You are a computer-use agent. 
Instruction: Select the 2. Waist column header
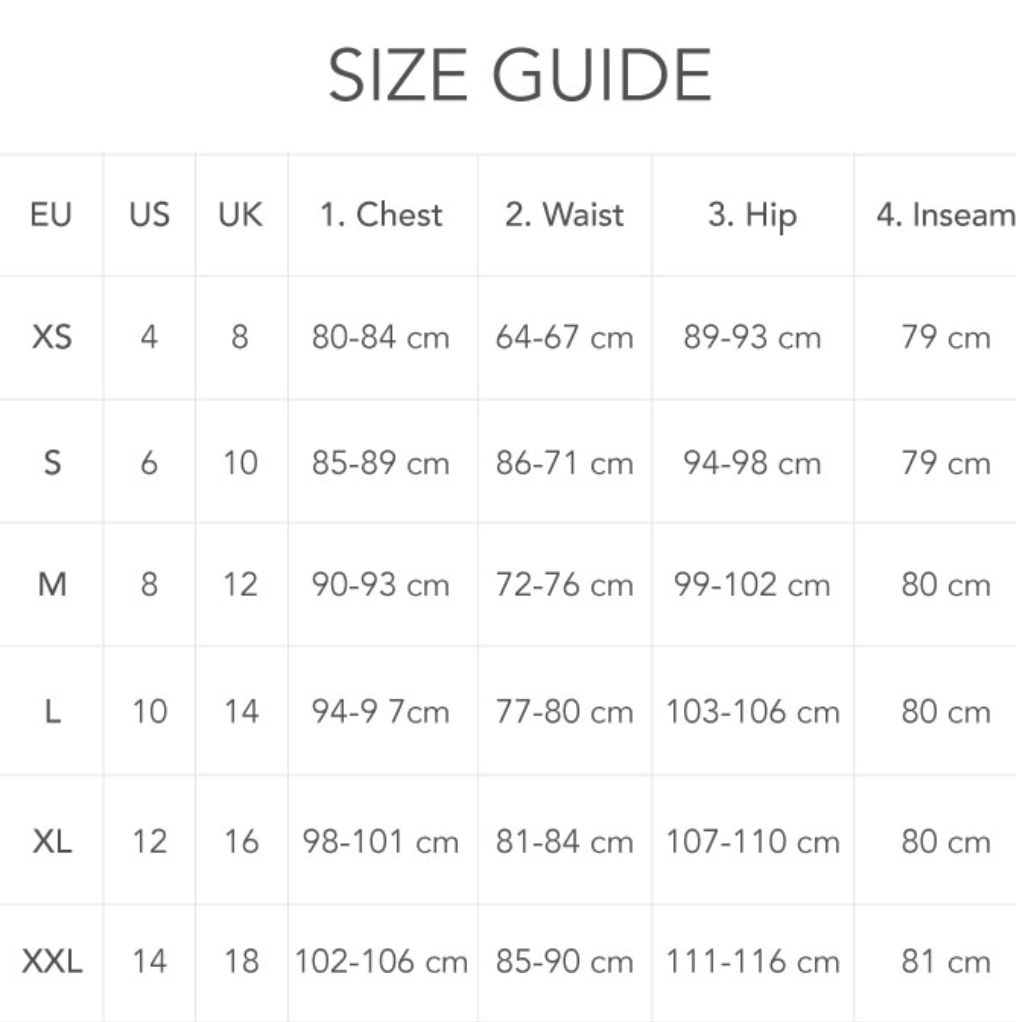[x=564, y=214]
